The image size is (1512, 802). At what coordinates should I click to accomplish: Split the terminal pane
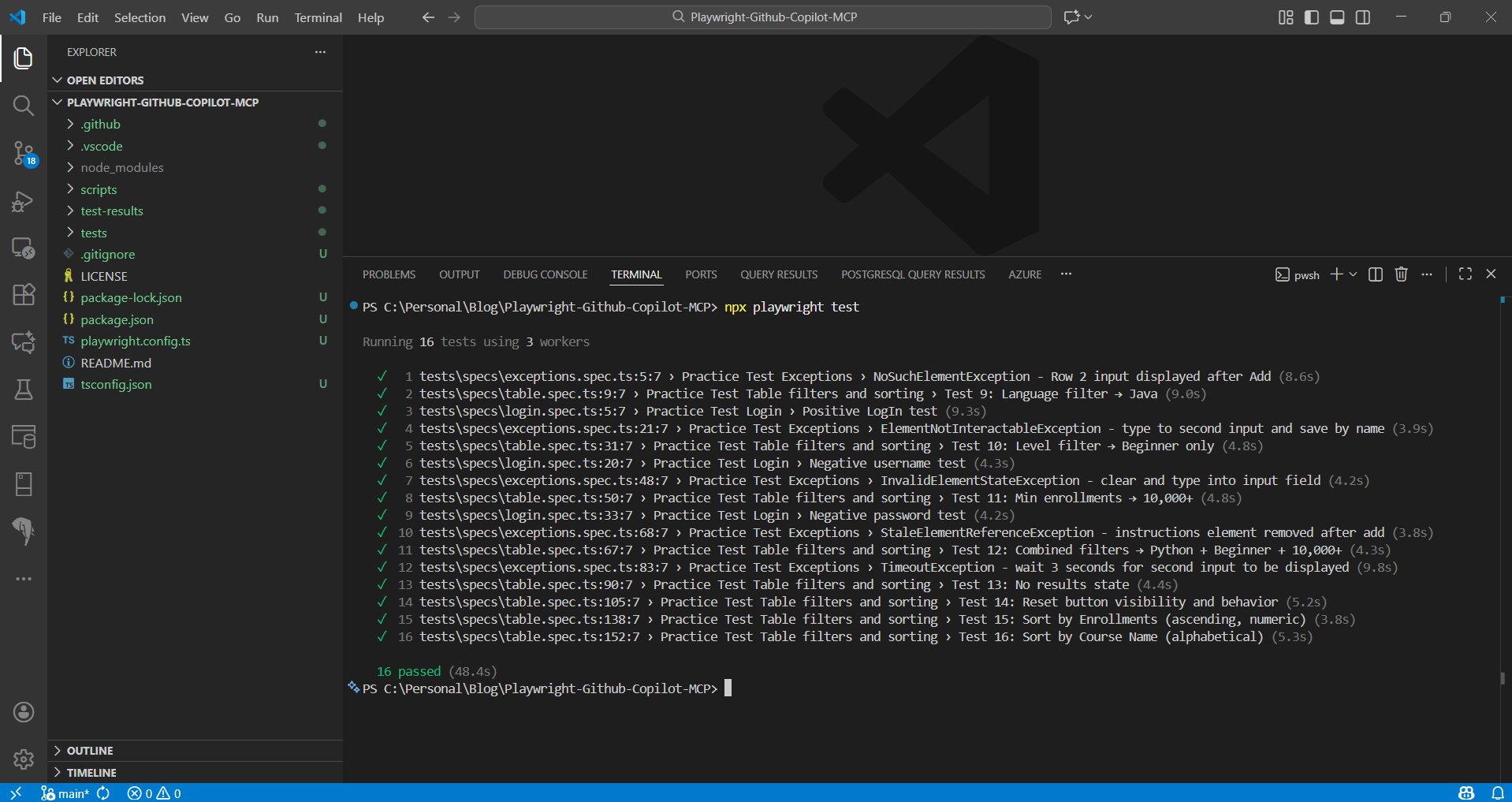tap(1376, 274)
